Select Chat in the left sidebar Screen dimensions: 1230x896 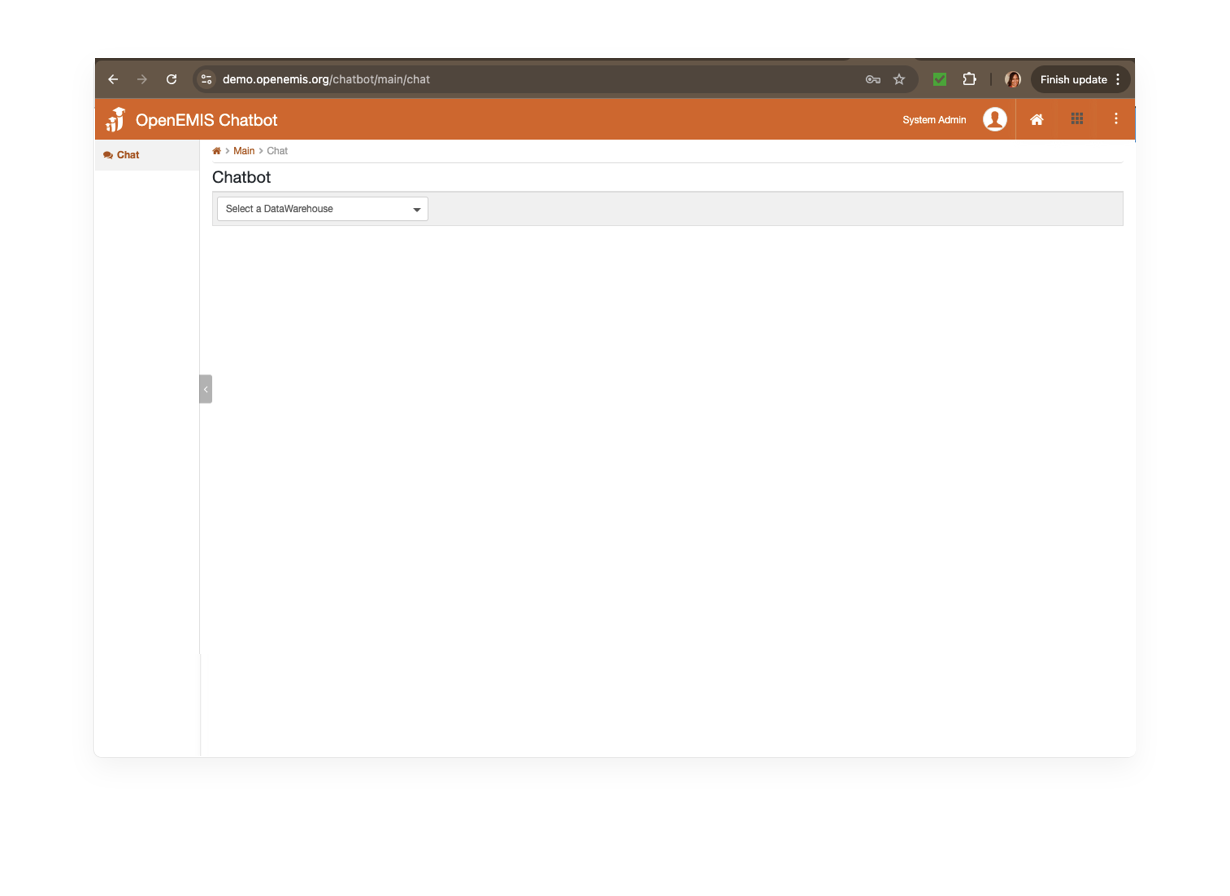coord(147,155)
